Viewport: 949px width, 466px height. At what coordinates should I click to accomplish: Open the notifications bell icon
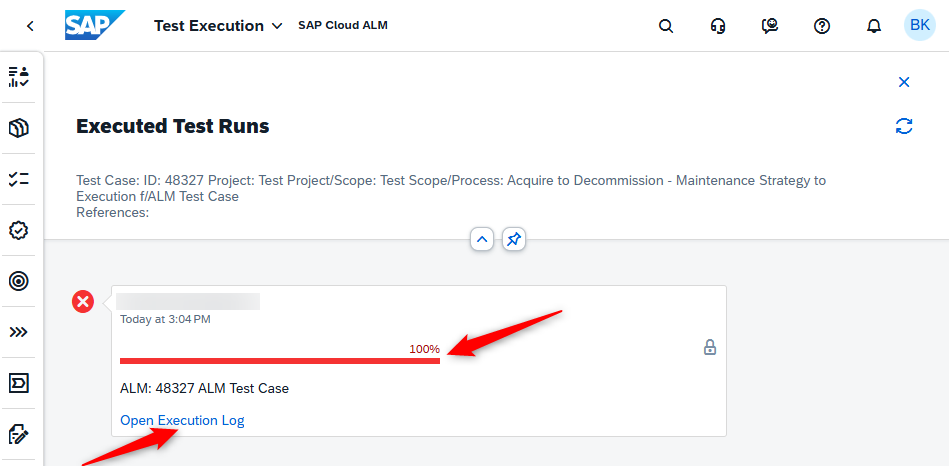pos(874,26)
